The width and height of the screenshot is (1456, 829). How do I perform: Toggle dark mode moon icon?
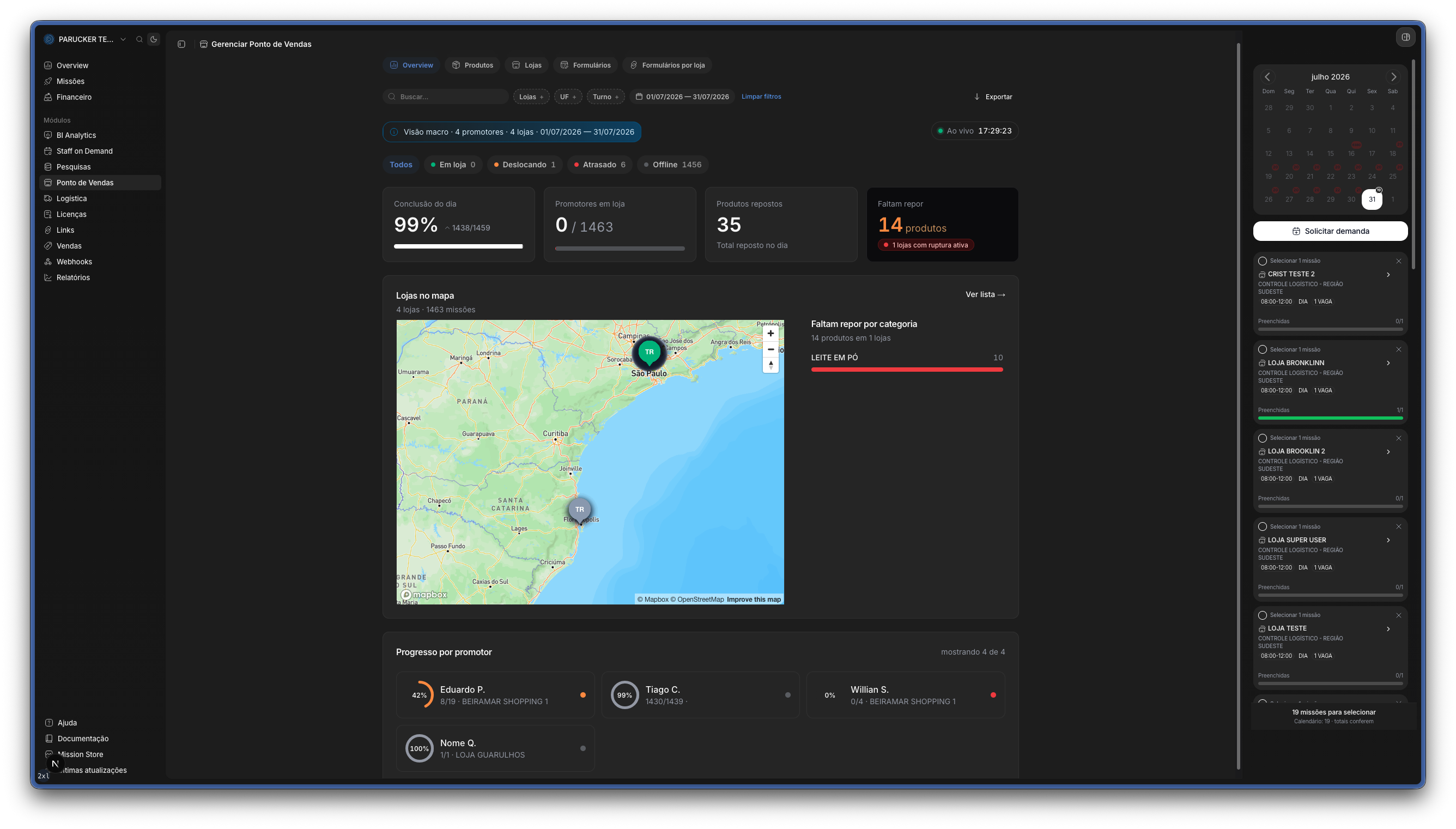[154, 39]
